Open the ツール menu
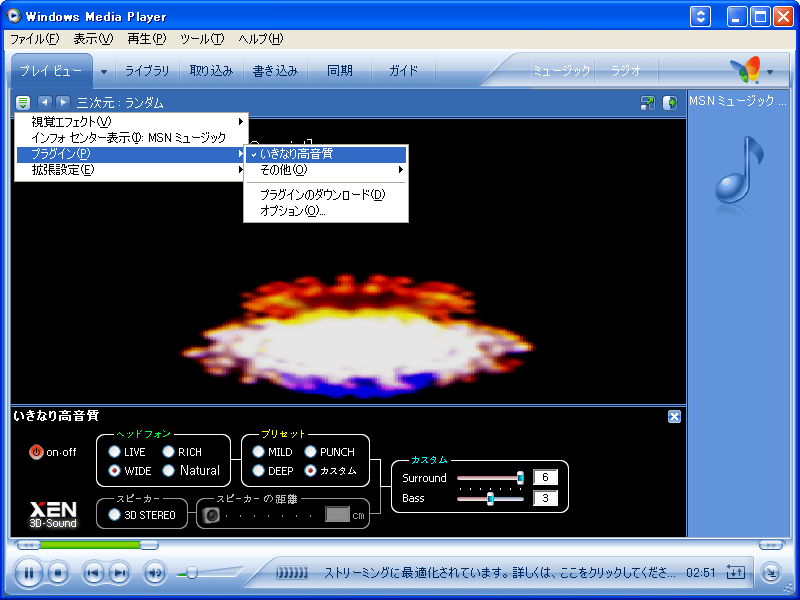Image resolution: width=800 pixels, height=600 pixels. click(202, 39)
